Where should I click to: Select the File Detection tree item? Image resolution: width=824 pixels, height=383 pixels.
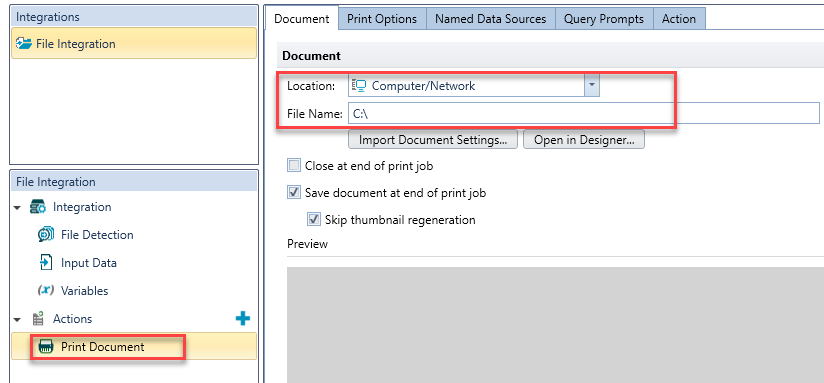[x=97, y=235]
